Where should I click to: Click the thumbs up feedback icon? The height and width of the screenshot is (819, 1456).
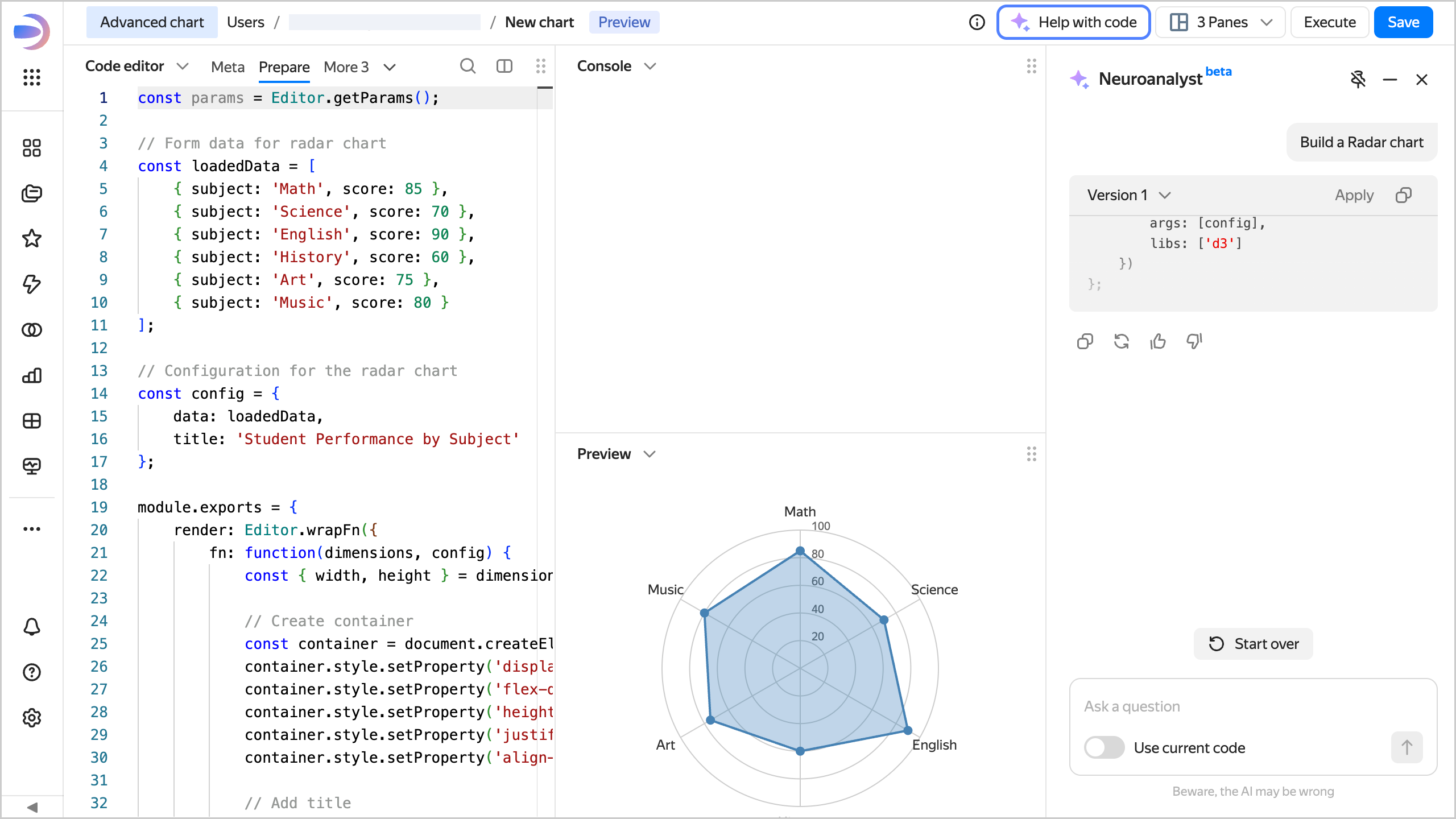[x=1157, y=341]
